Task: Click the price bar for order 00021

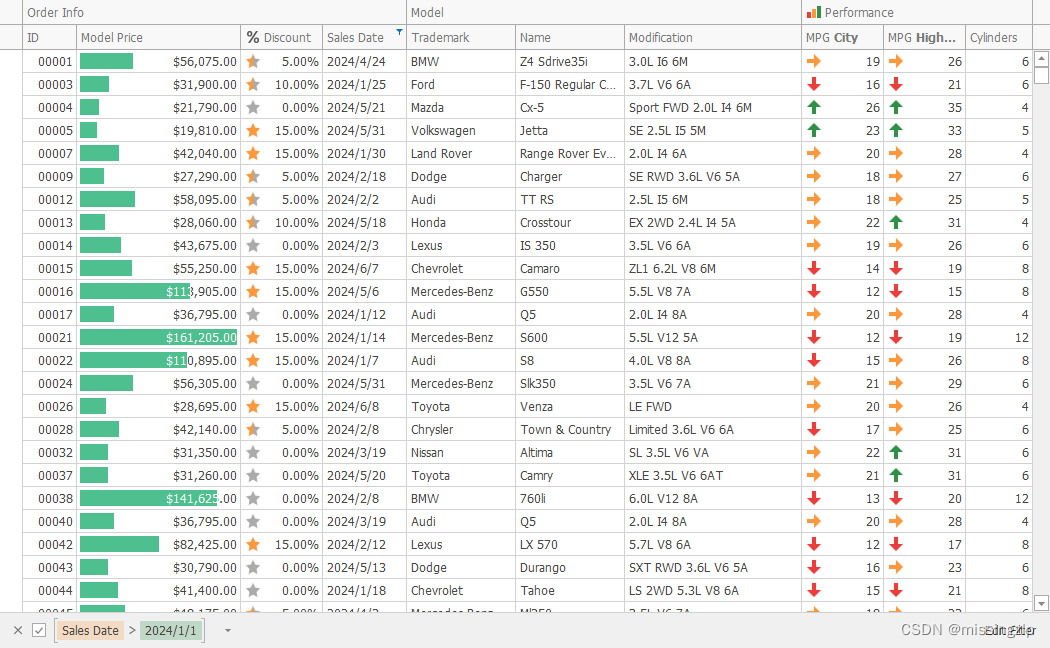Action: [x=159, y=337]
